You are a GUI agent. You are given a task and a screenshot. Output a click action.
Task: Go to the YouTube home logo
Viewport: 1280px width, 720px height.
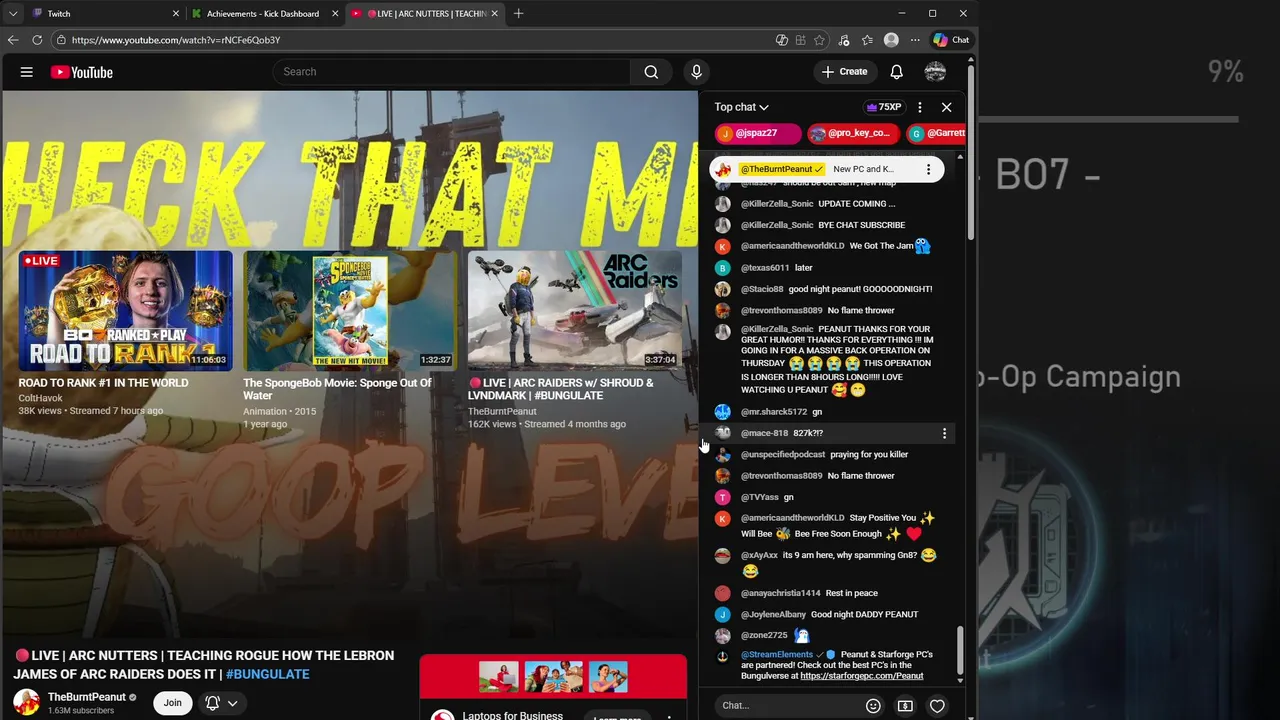82,72
